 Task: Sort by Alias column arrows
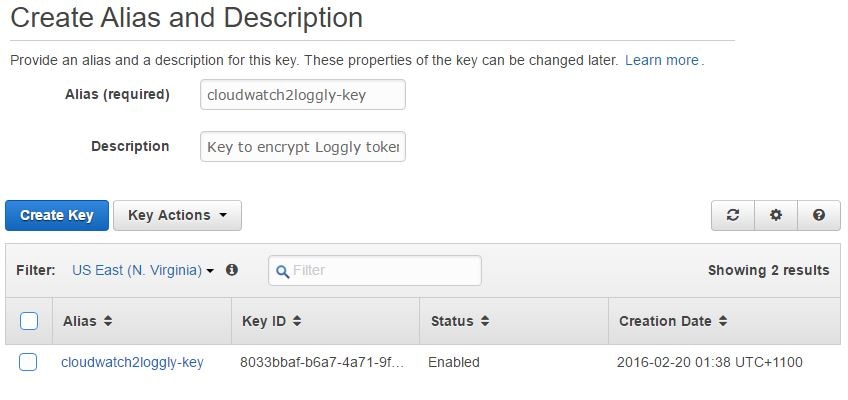pos(108,322)
